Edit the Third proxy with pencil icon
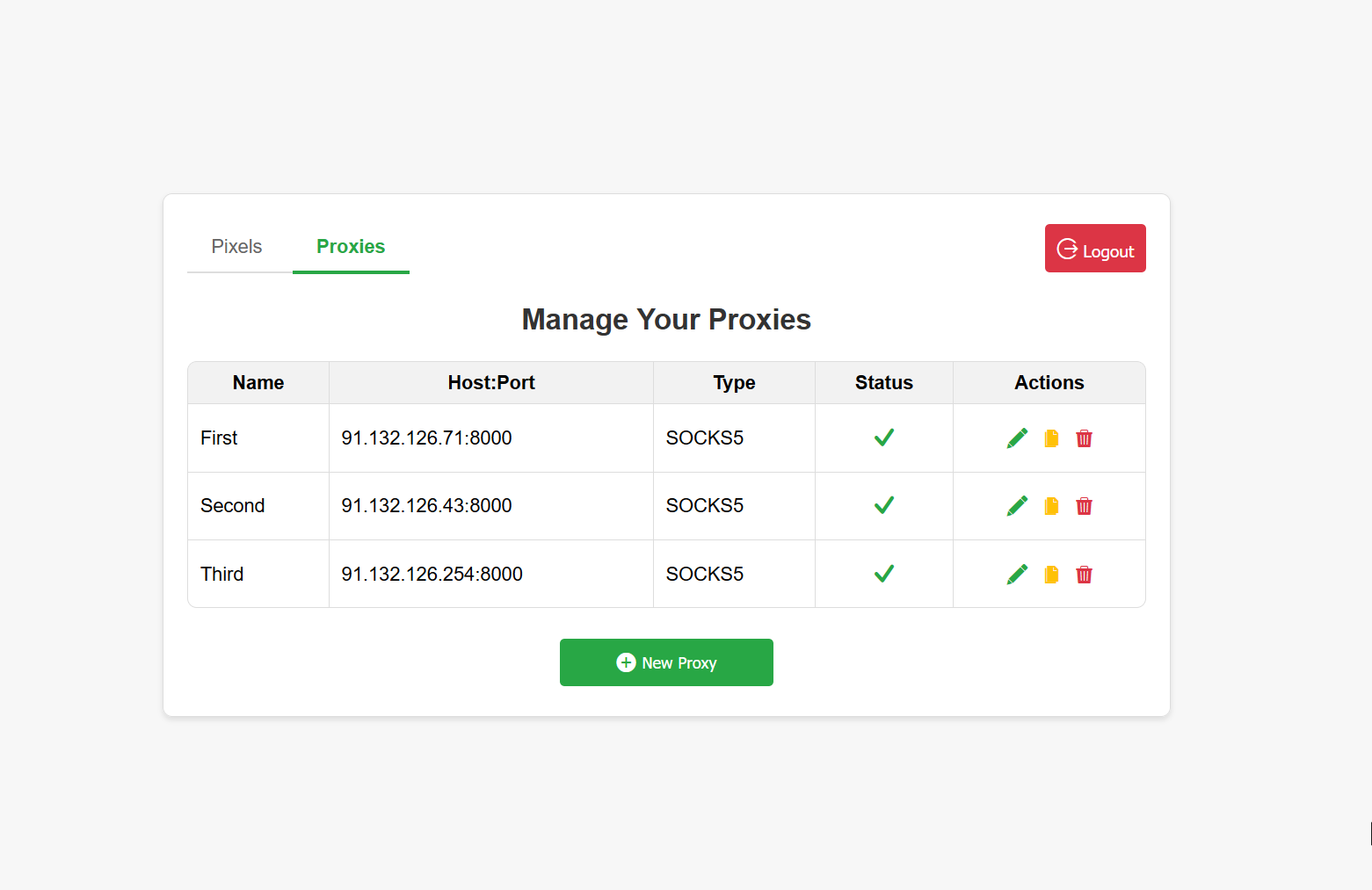The width and height of the screenshot is (1372, 890). (1017, 575)
